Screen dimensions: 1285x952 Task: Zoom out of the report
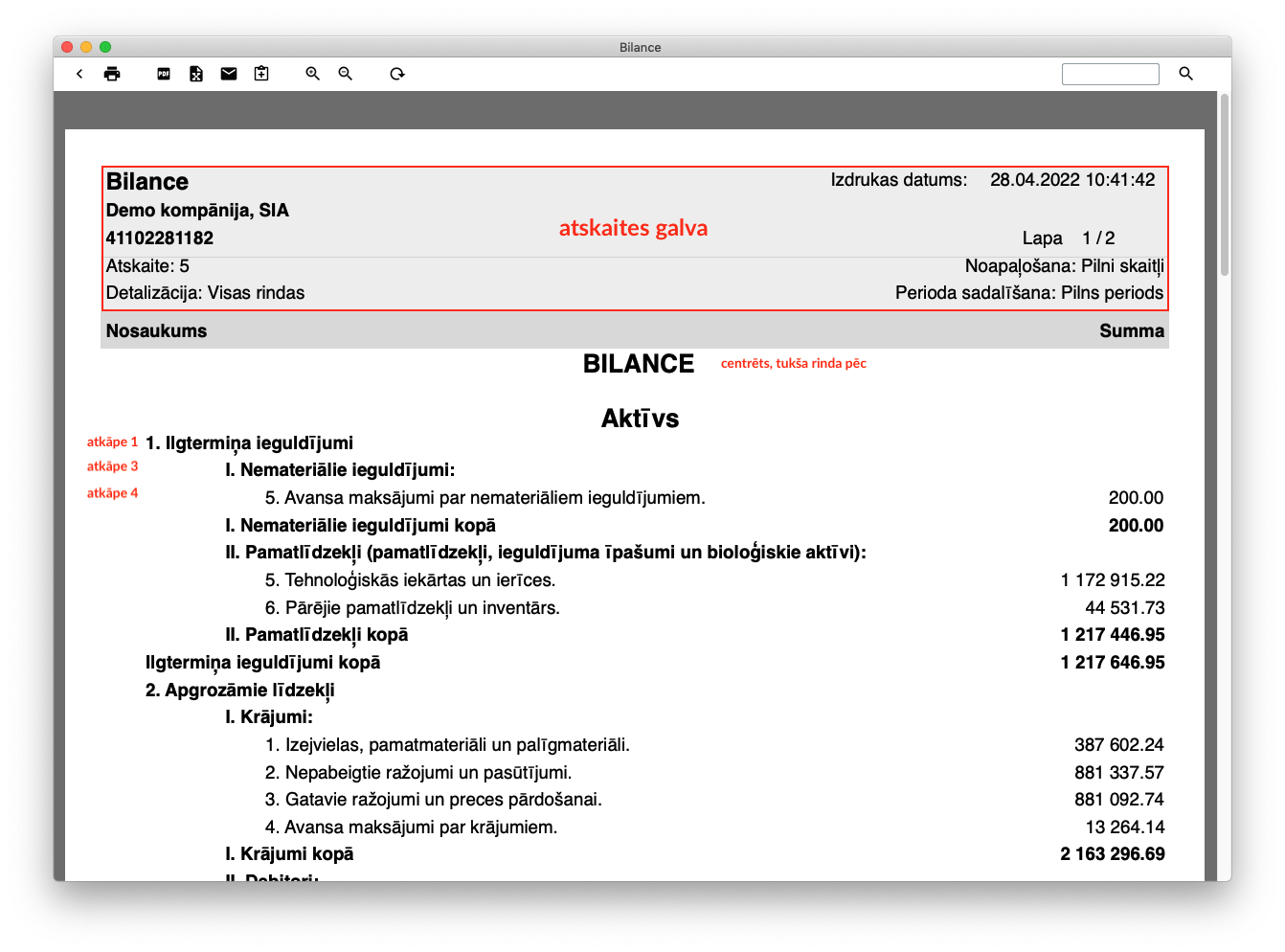[x=346, y=74]
